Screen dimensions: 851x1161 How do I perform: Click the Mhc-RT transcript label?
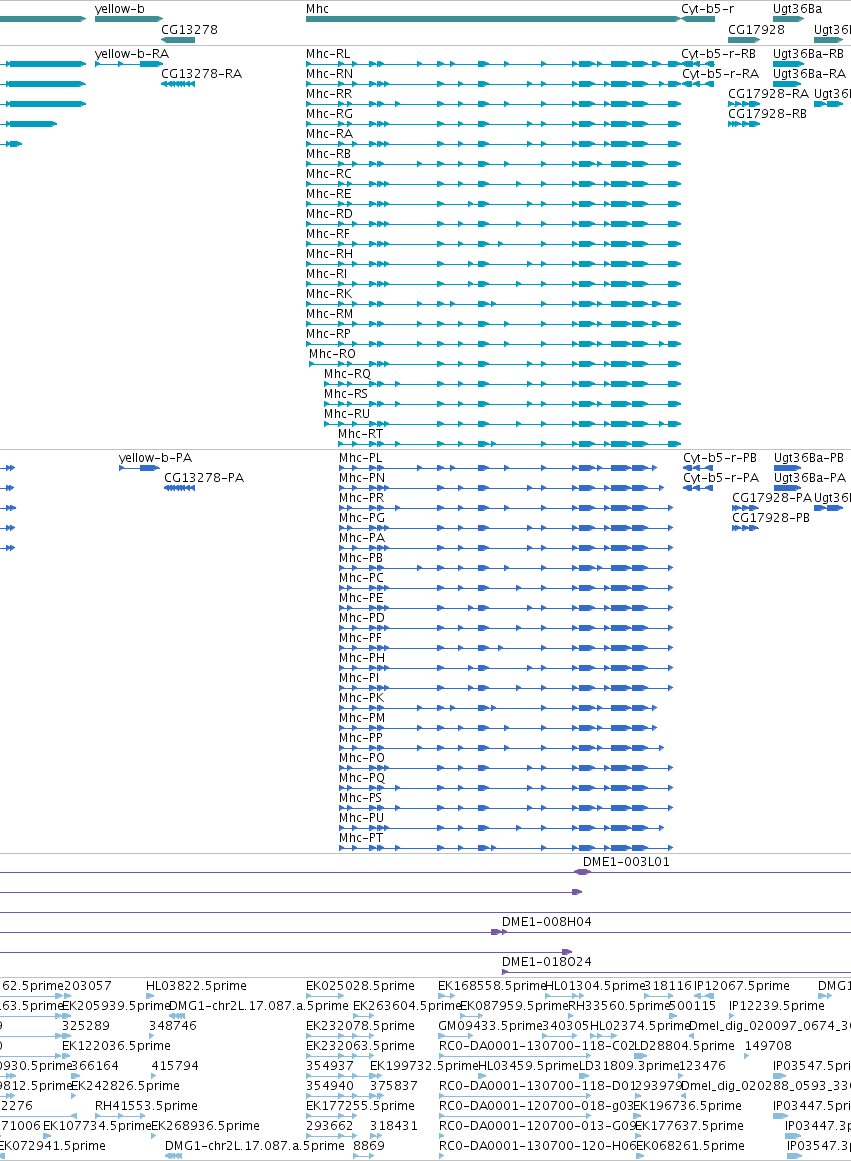361,434
